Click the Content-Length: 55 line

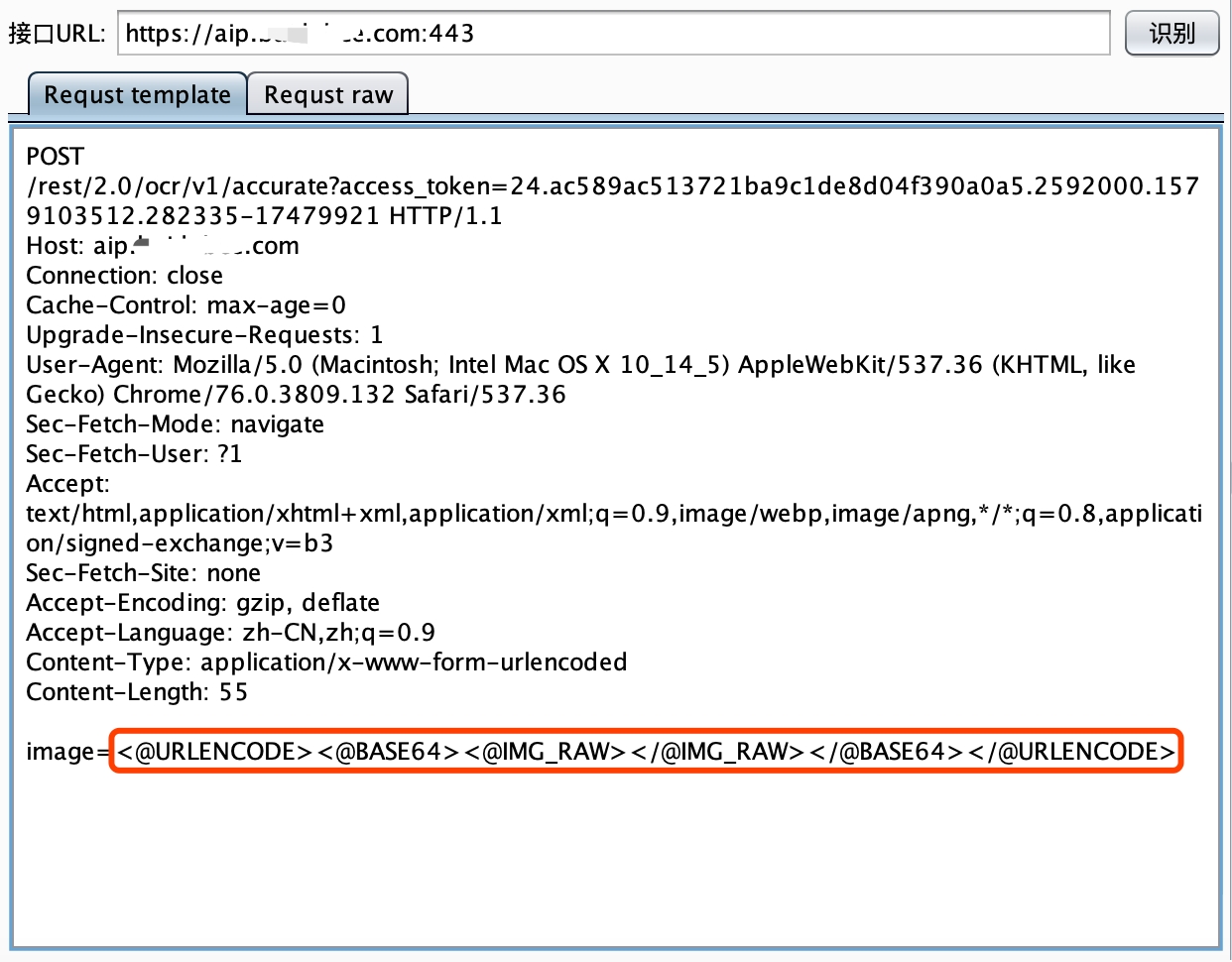click(x=137, y=692)
